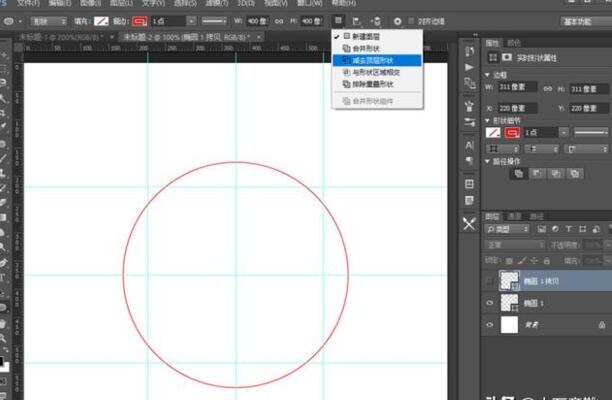
Task: Open the path alignment icon in options bar
Action: click(356, 21)
